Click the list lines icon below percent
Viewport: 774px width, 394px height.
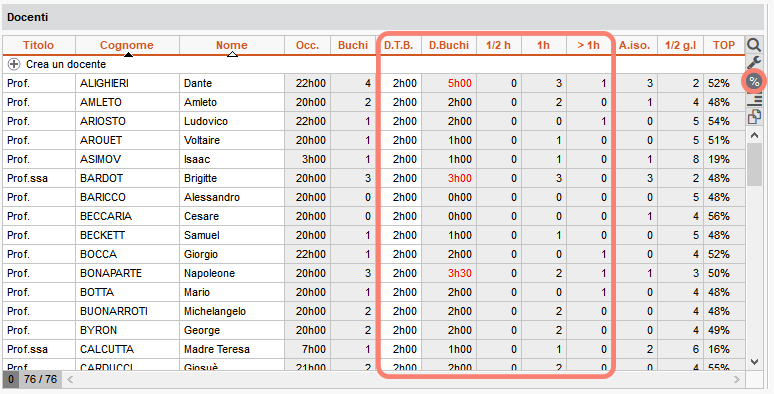pyautogui.click(x=754, y=100)
